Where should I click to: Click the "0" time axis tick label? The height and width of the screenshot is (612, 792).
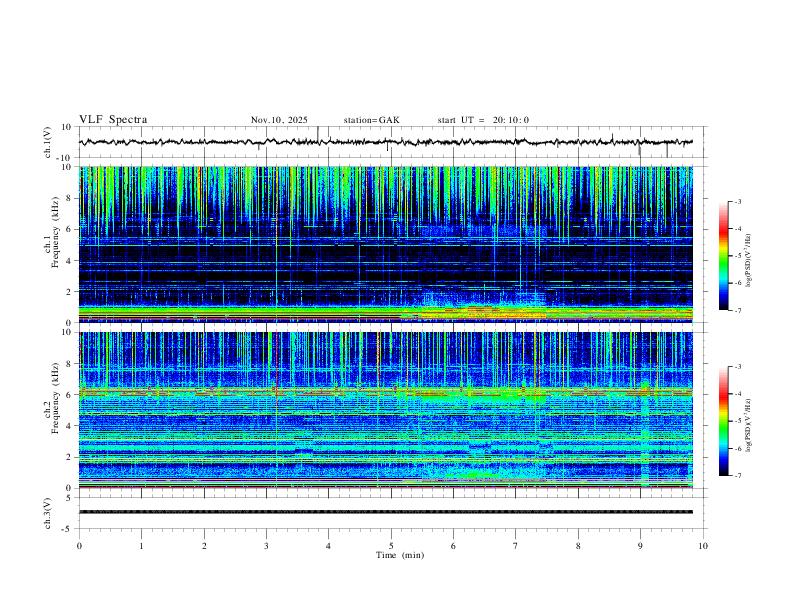[79, 546]
